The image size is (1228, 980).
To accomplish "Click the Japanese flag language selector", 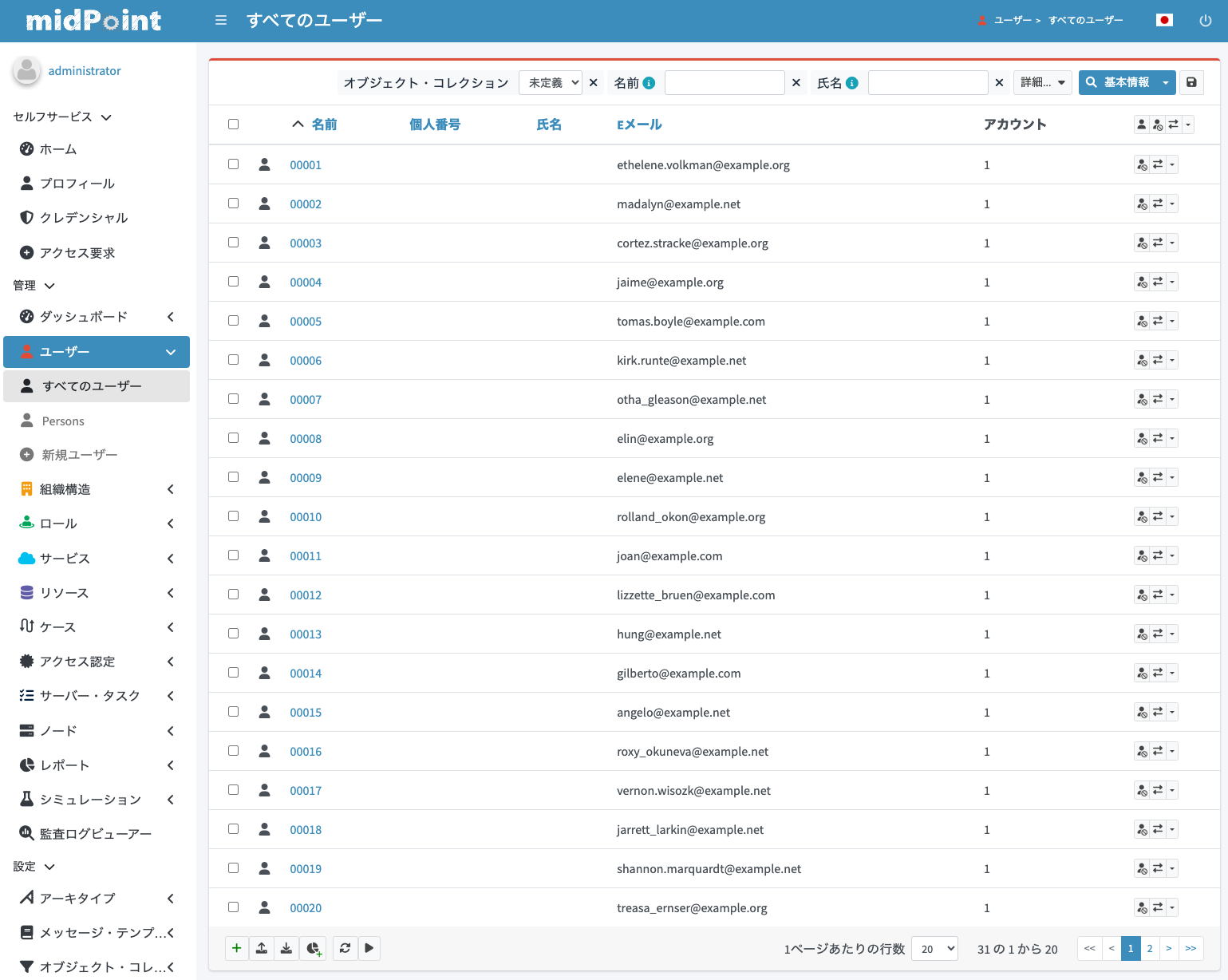I will click(x=1164, y=20).
